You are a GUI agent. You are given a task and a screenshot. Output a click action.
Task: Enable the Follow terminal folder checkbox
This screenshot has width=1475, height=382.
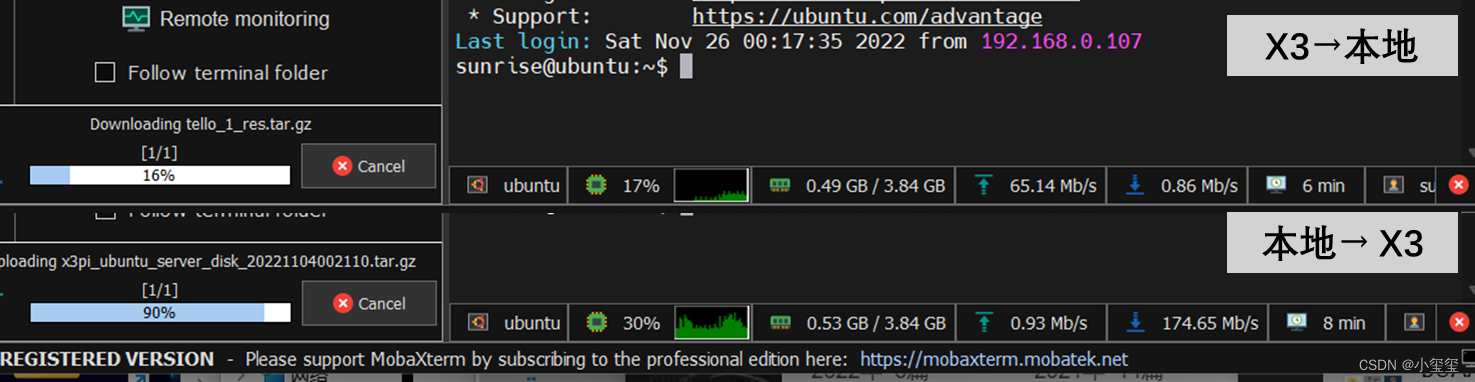click(104, 73)
